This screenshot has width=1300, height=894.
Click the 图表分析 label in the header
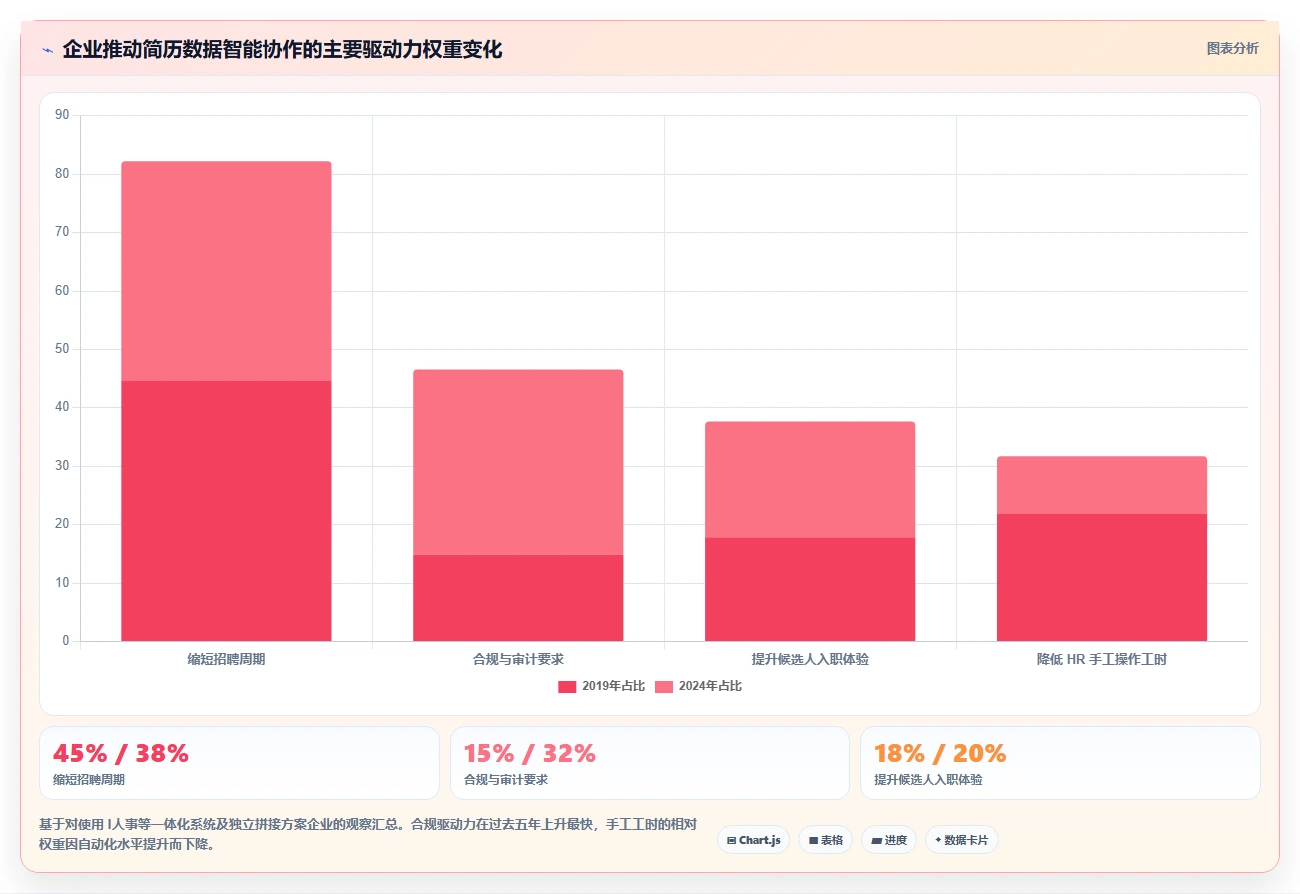(x=1232, y=48)
